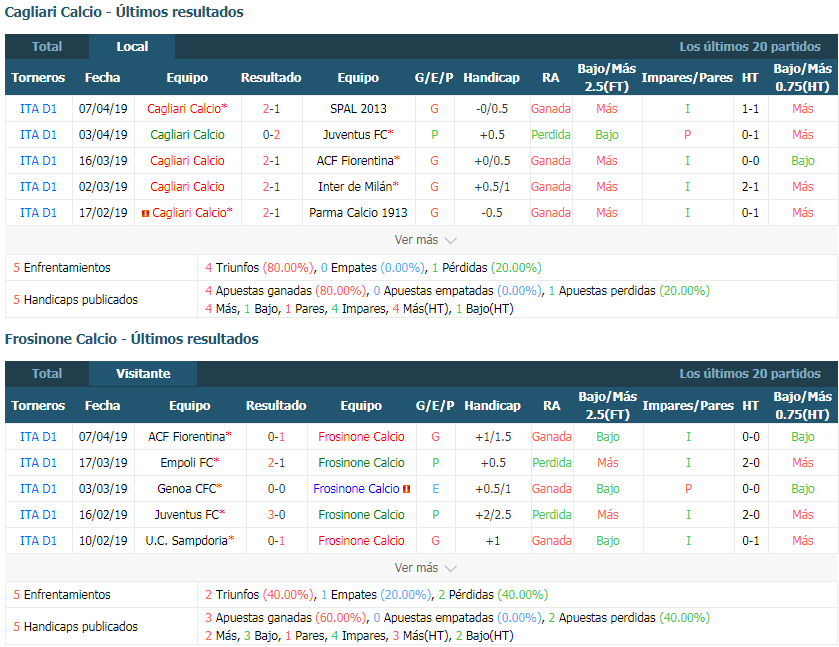Open Frosinone Calcio in the U.C. Sampdoria row
The image size is (839, 647).
(x=361, y=541)
